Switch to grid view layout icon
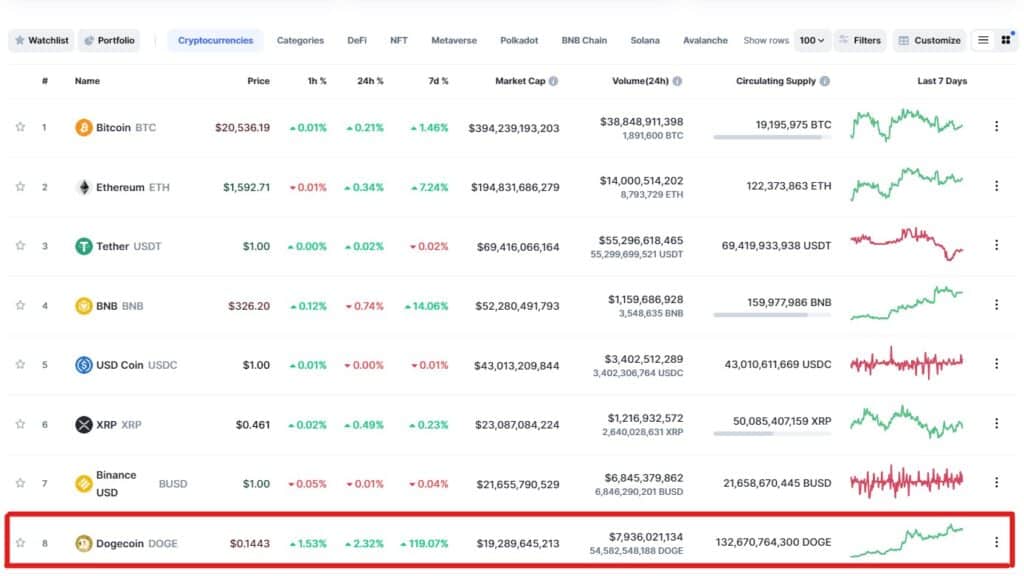The width and height of the screenshot is (1024, 576). pos(1006,40)
